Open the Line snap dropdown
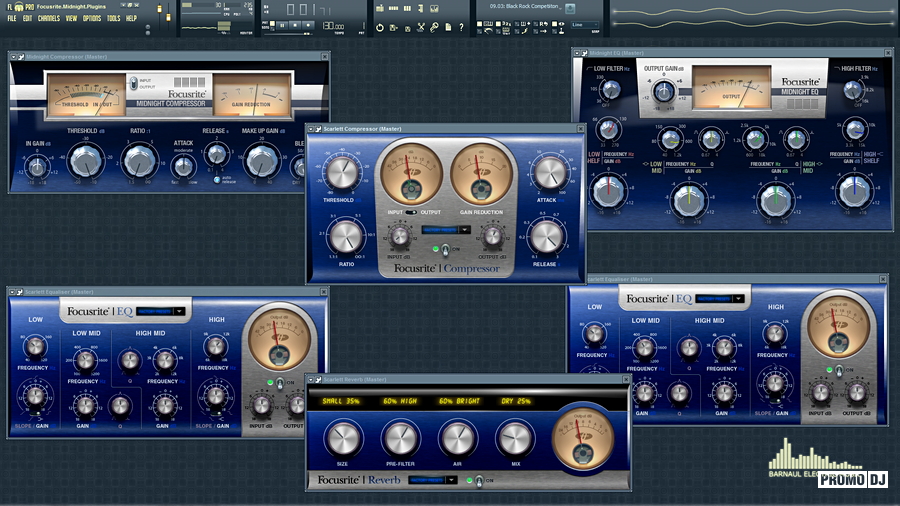Viewport: 900px width, 506px height. (x=585, y=25)
